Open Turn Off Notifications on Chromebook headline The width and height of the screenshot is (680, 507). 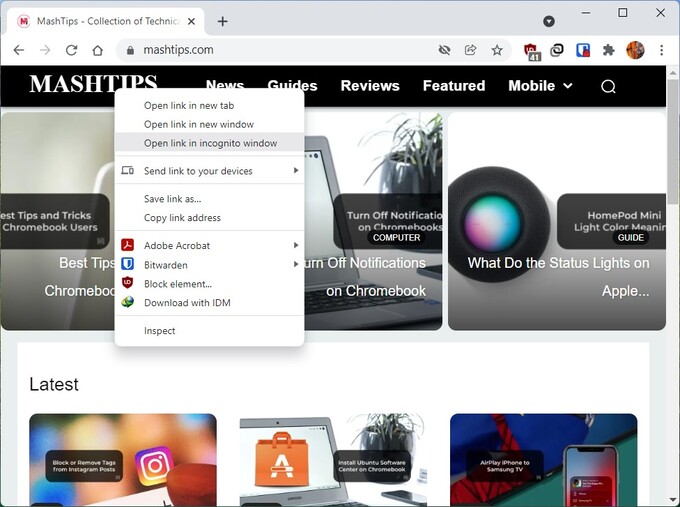point(363,277)
